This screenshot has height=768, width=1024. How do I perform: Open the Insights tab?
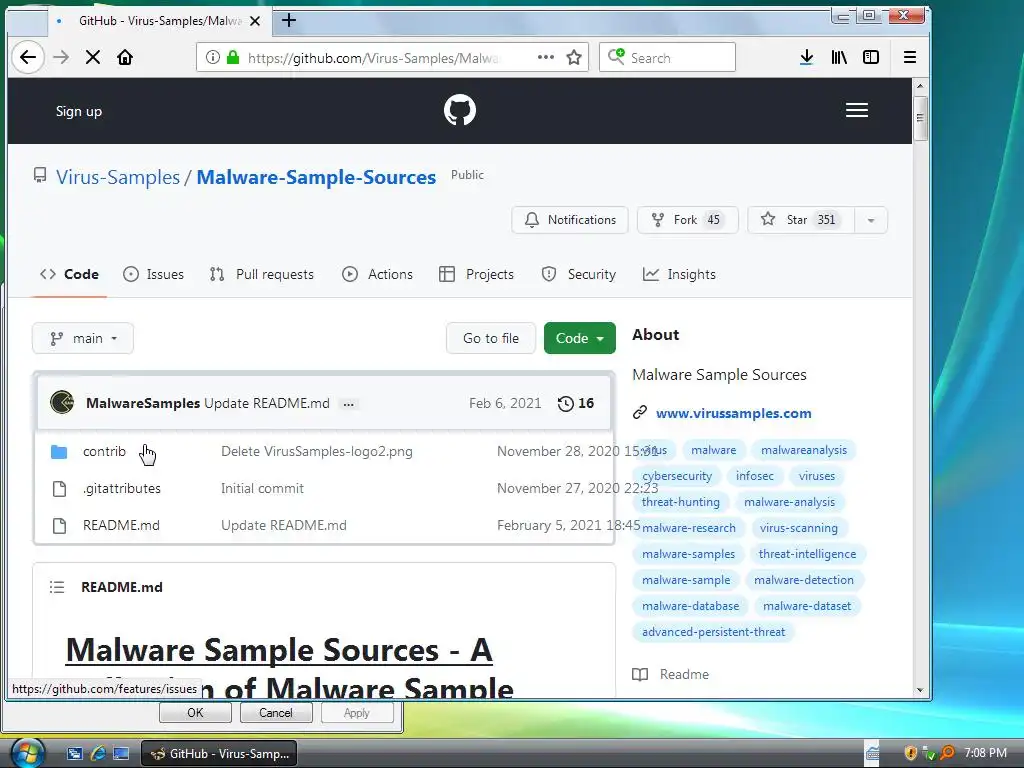click(679, 274)
